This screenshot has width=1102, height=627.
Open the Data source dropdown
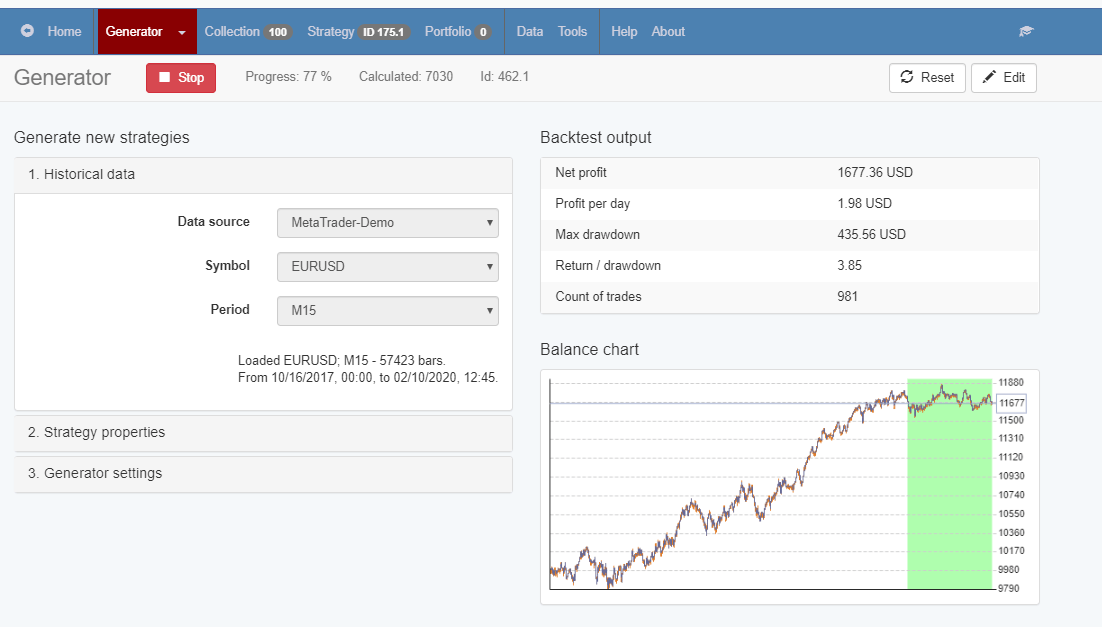tap(387, 222)
